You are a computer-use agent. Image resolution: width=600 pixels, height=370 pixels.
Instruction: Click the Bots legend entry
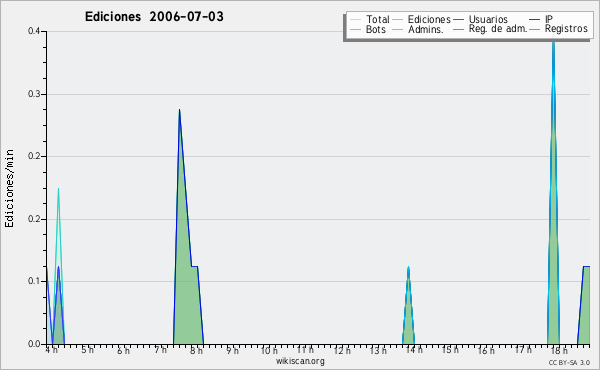point(368,29)
